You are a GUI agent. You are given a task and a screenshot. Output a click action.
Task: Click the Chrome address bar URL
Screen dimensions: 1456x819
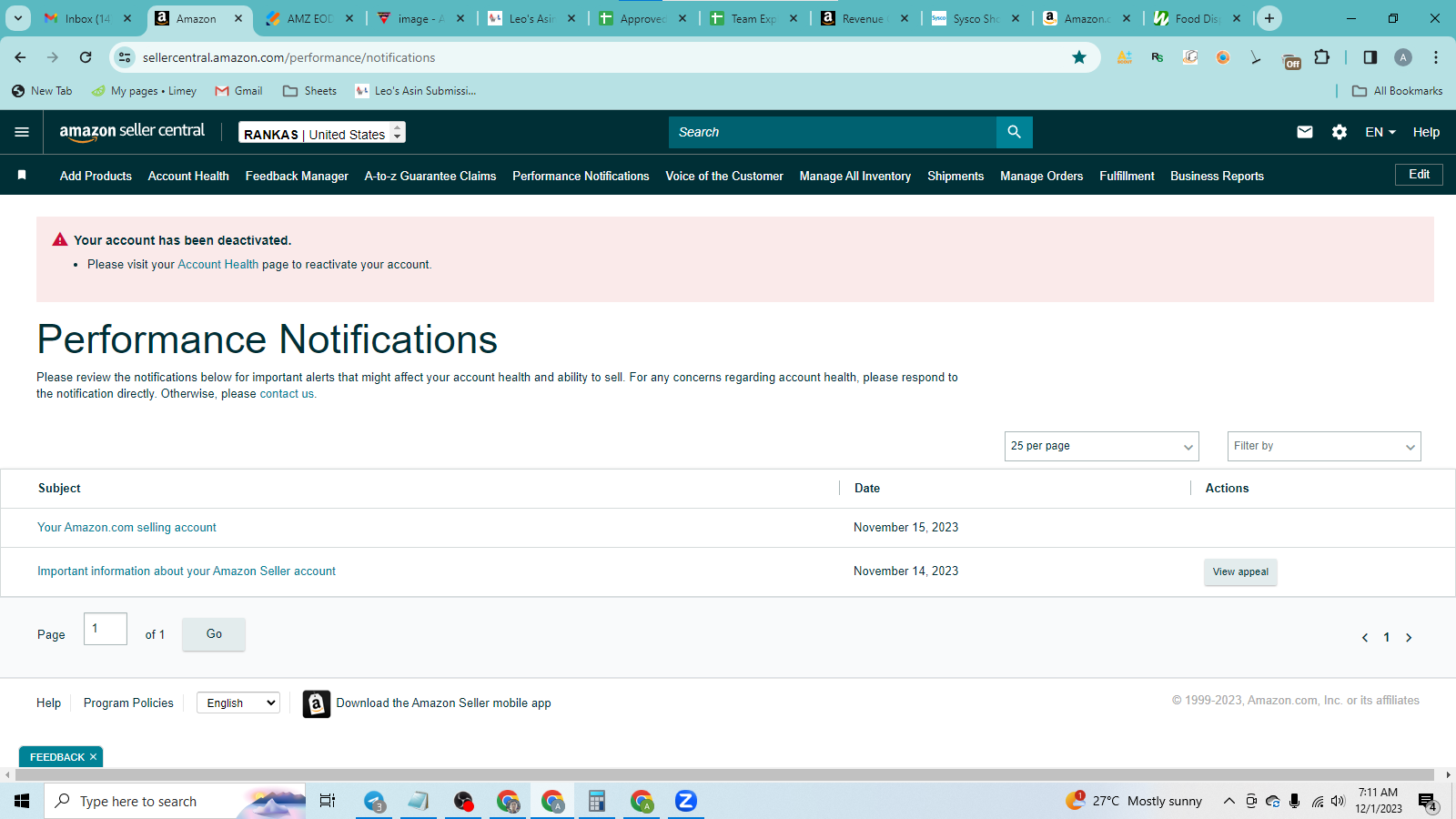(x=288, y=57)
